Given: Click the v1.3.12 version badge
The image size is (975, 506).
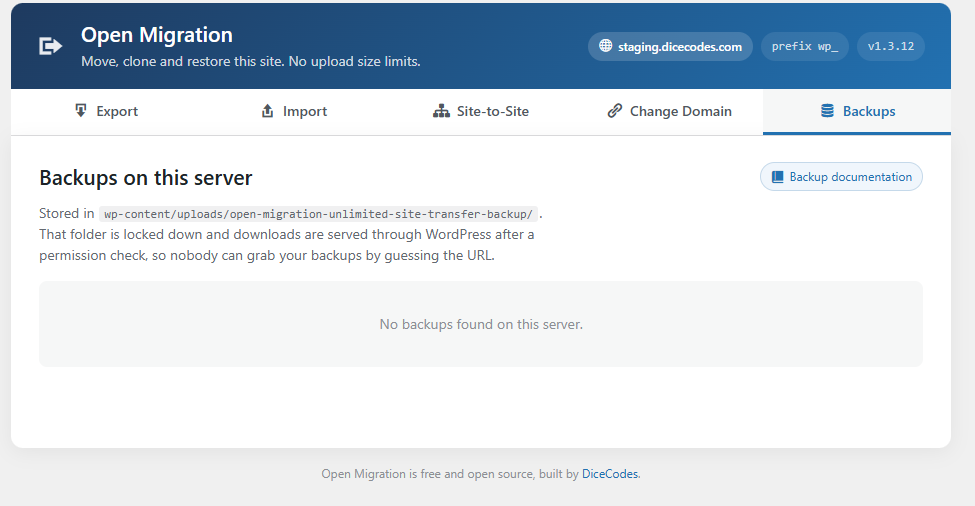Looking at the screenshot, I should coord(890,47).
